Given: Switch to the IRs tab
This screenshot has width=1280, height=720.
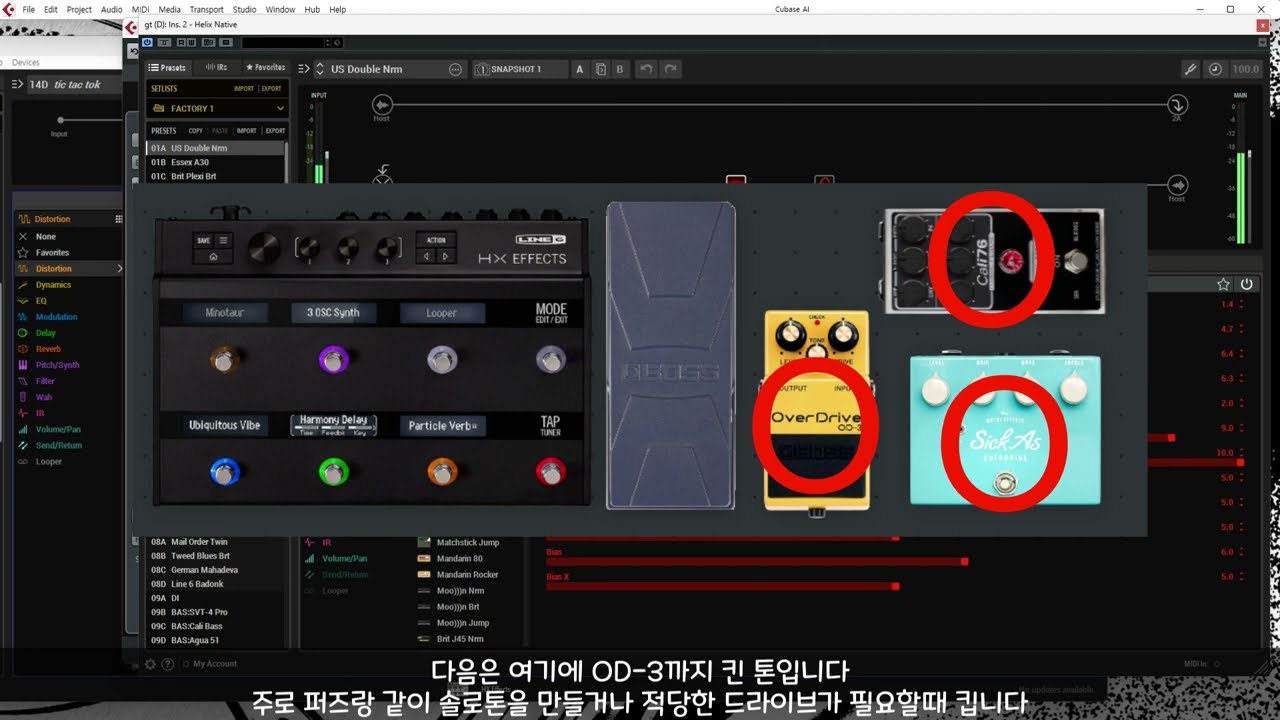Looking at the screenshot, I should (x=216, y=67).
